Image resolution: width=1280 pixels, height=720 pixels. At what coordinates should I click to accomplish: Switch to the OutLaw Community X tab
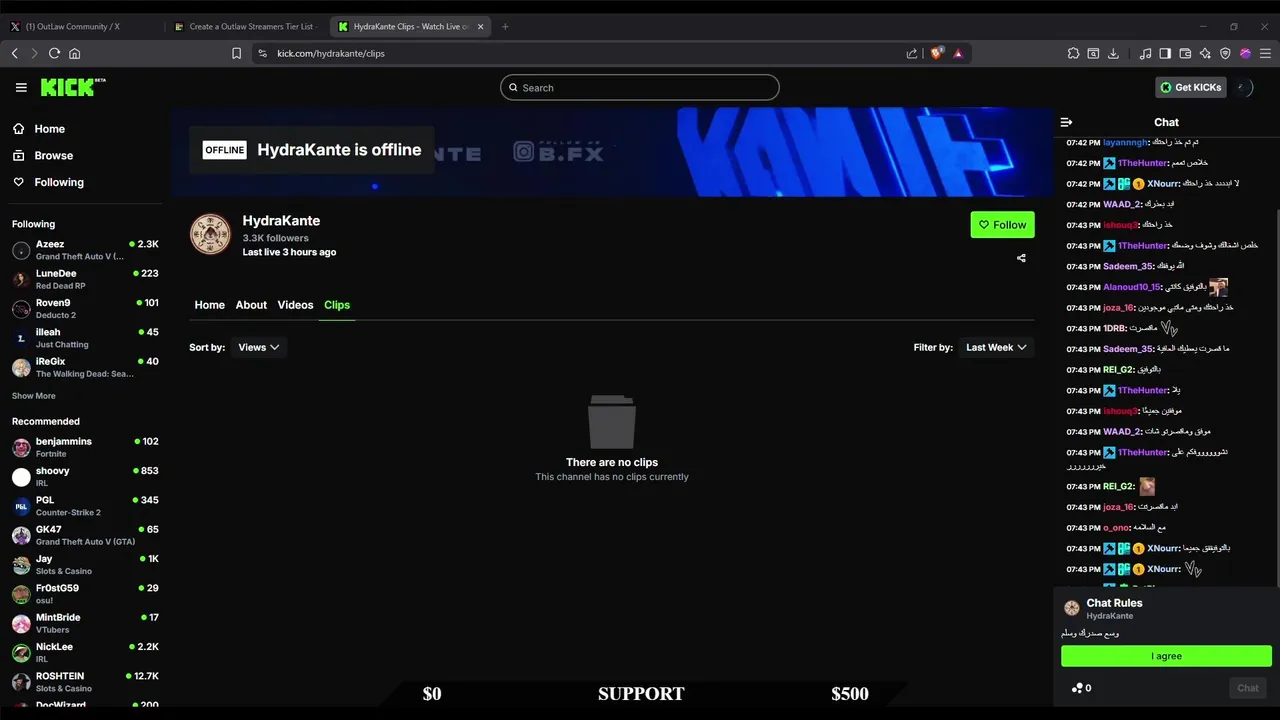tap(82, 26)
